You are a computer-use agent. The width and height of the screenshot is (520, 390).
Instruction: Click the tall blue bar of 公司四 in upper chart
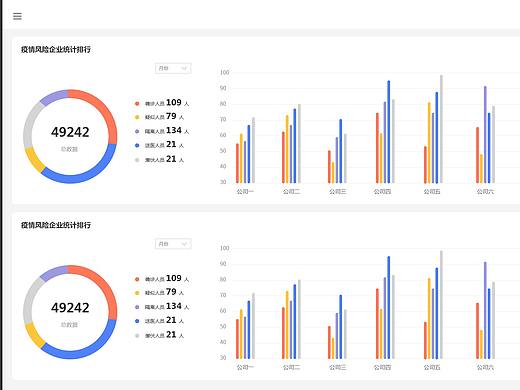pos(389,132)
